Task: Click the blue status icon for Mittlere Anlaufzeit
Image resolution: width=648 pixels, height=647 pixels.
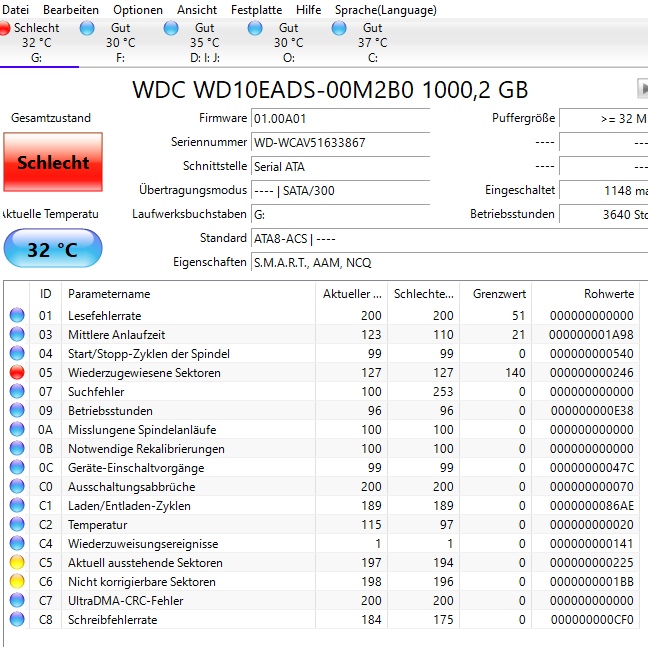Action: pyautogui.click(x=17, y=334)
